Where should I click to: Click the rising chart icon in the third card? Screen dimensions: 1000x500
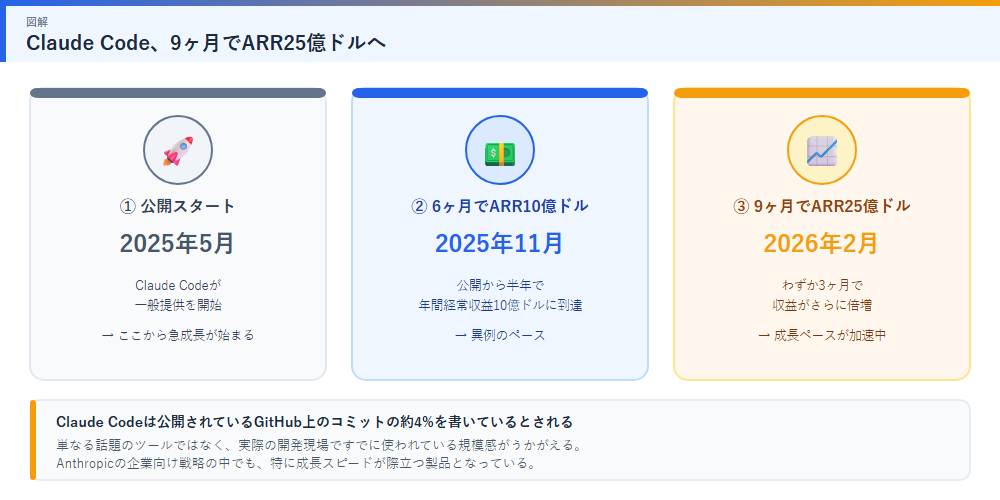tap(821, 151)
